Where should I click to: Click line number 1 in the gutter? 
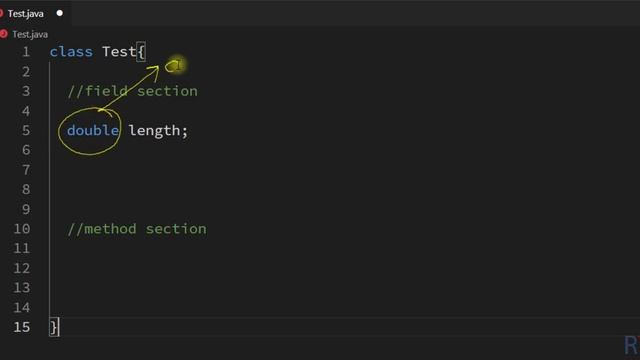[26, 52]
